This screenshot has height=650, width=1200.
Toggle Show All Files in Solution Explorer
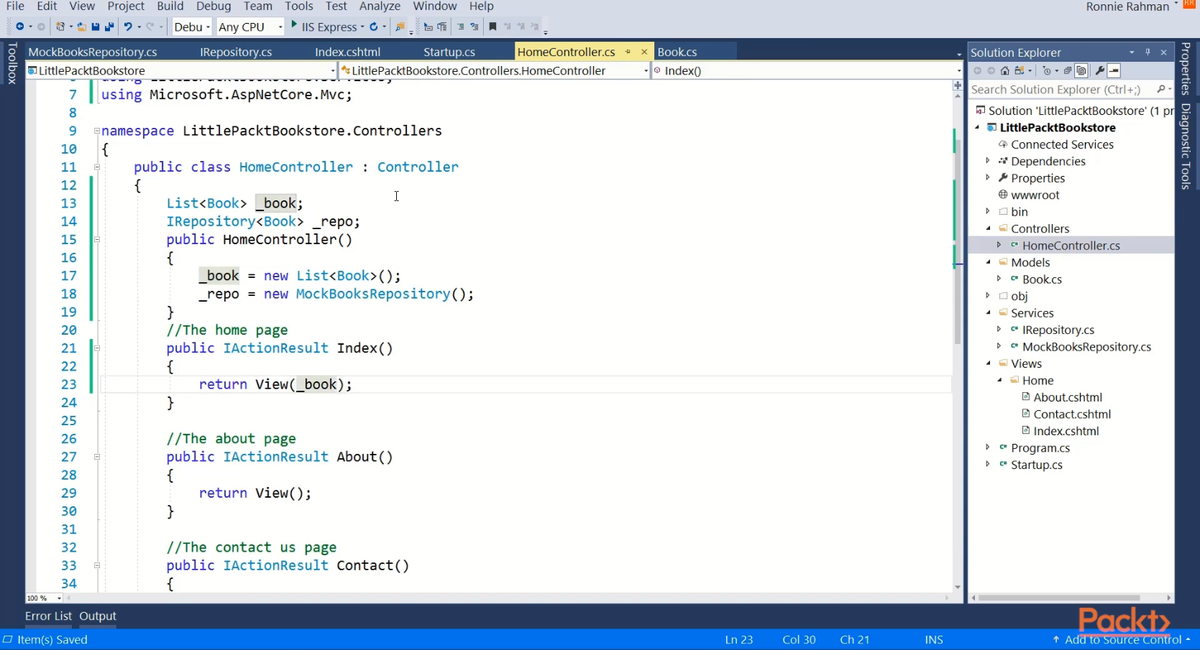pyautogui.click(x=1081, y=71)
